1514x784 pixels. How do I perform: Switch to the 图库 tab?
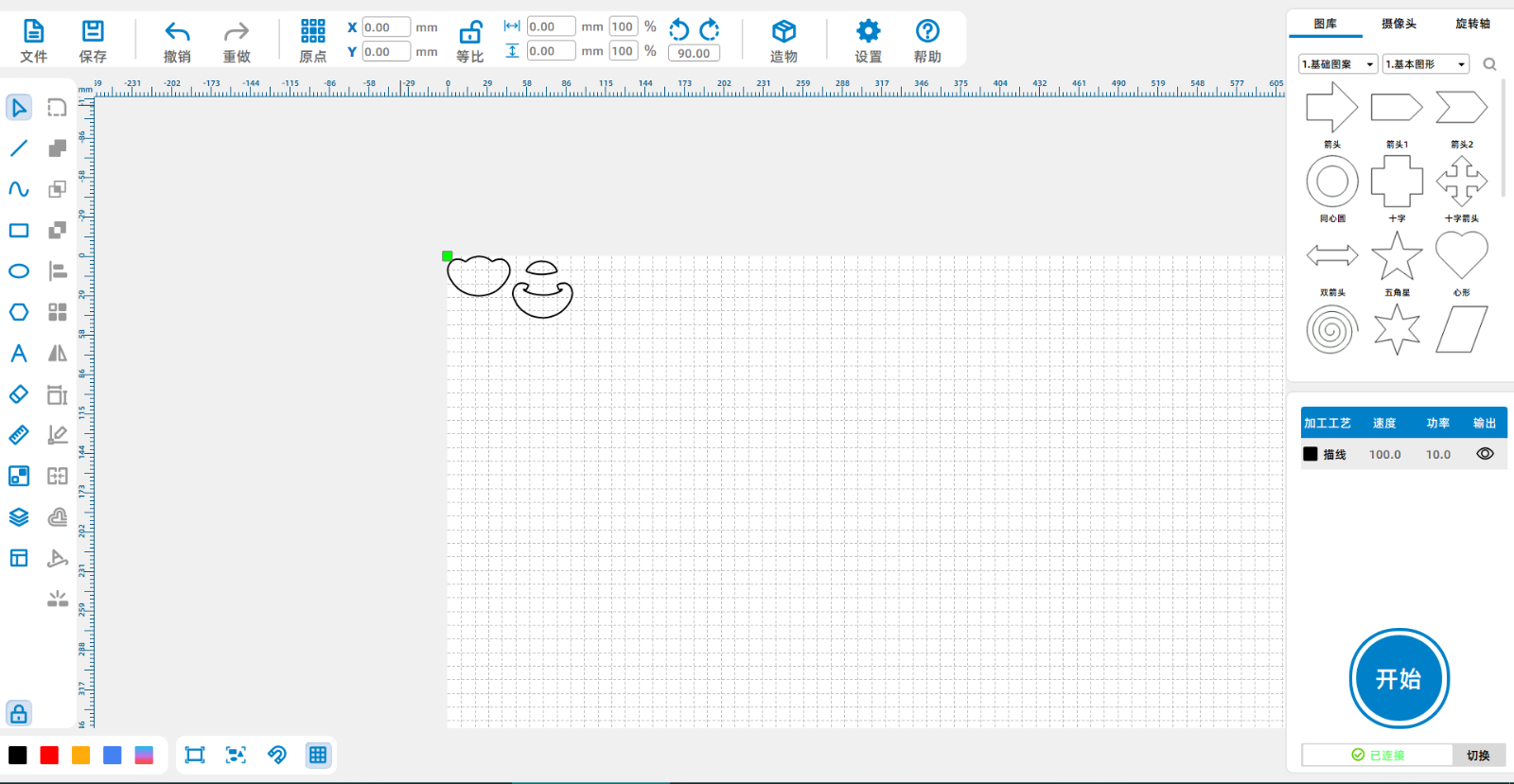[1325, 24]
